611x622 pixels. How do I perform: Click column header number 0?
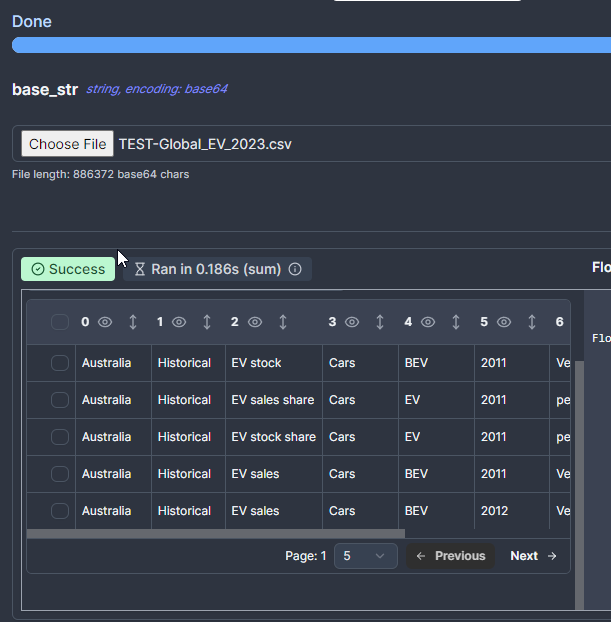85,322
